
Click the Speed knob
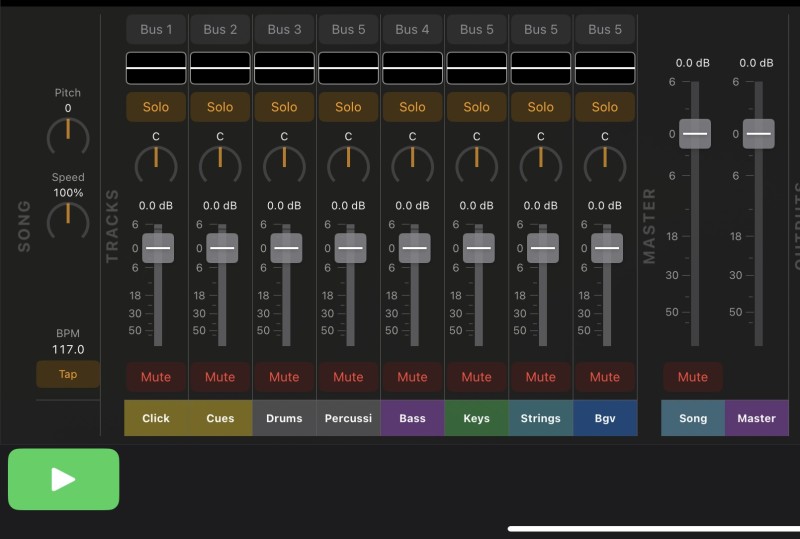(x=68, y=218)
